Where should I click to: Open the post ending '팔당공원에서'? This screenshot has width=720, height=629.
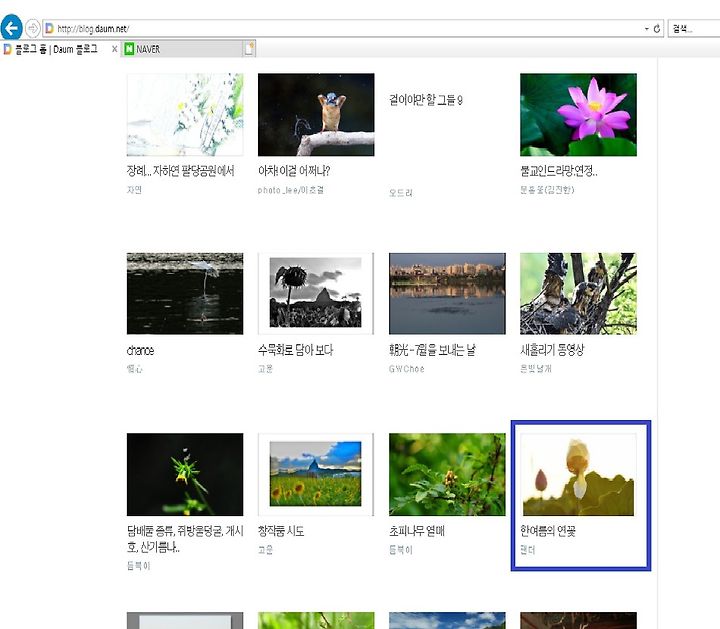coord(180,171)
